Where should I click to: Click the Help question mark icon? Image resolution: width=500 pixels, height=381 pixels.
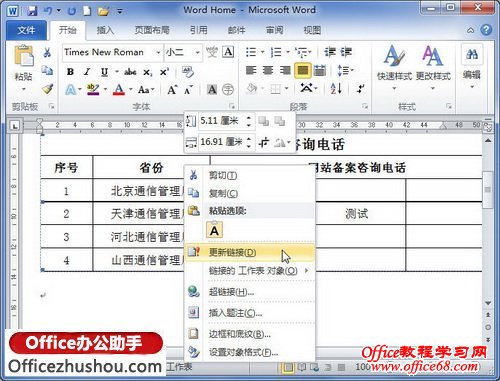(486, 30)
